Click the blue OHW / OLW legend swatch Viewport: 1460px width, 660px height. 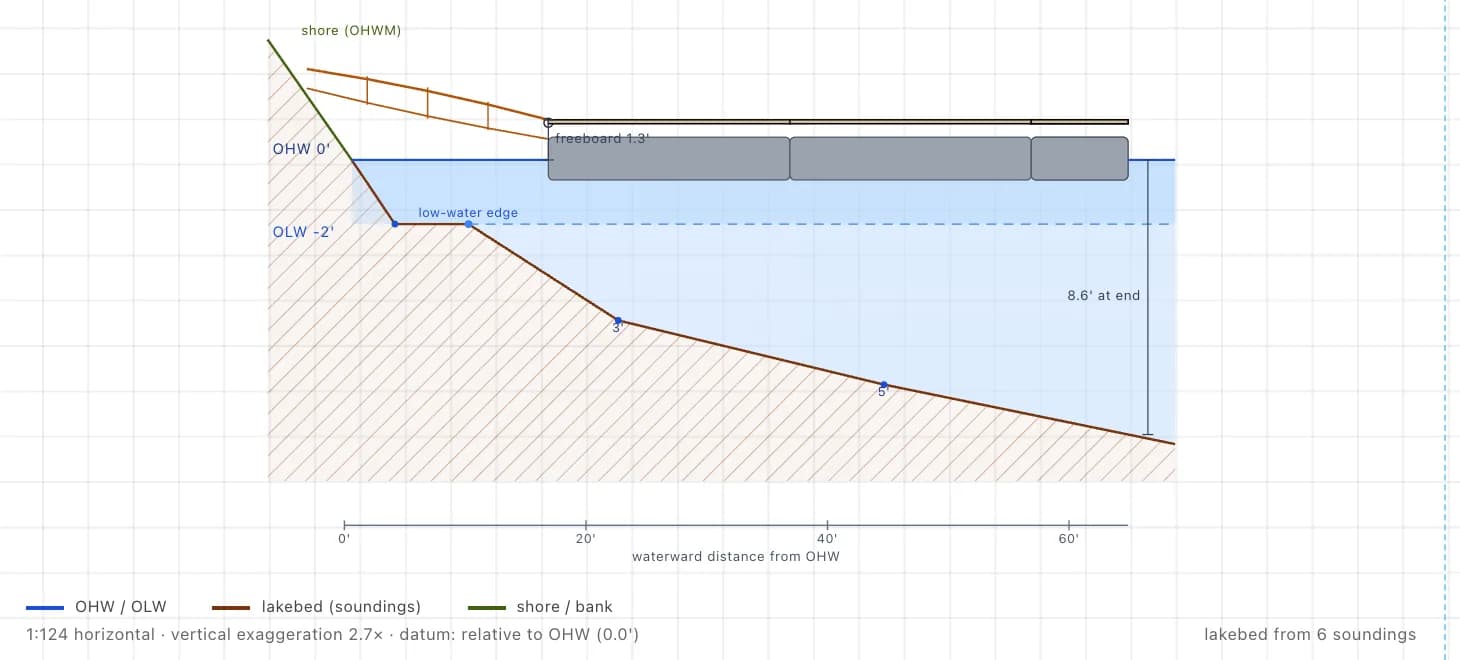pyautogui.click(x=45, y=607)
